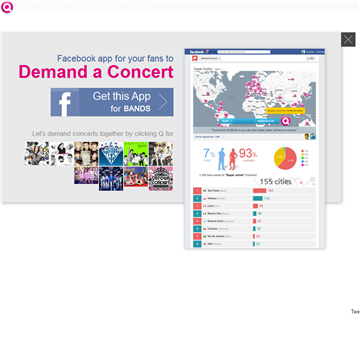This screenshot has width=360, height=360.
Task: Click the arrow chevron on Get this App
Action: 163,102
